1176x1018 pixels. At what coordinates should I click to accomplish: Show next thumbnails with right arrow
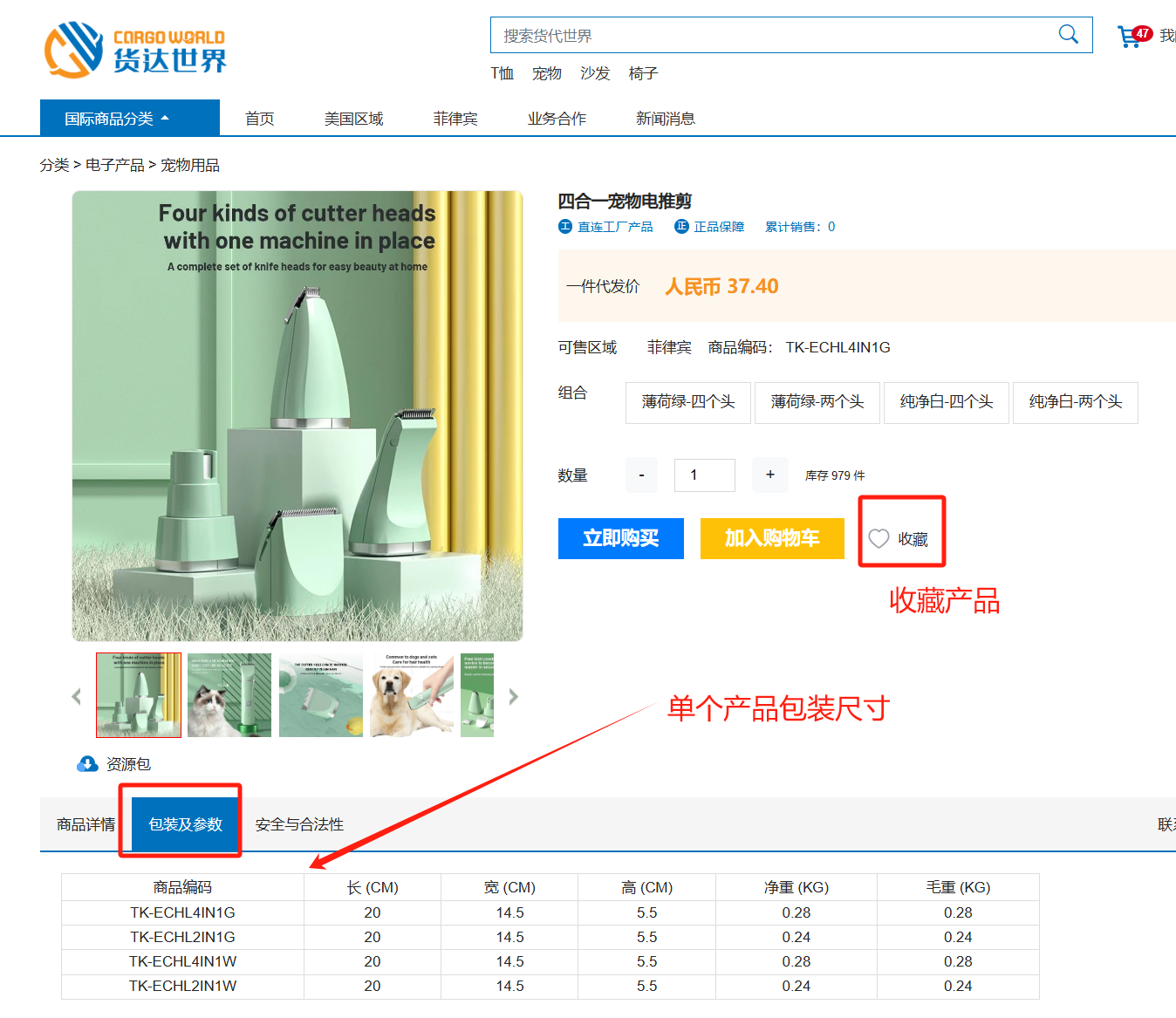[x=514, y=696]
